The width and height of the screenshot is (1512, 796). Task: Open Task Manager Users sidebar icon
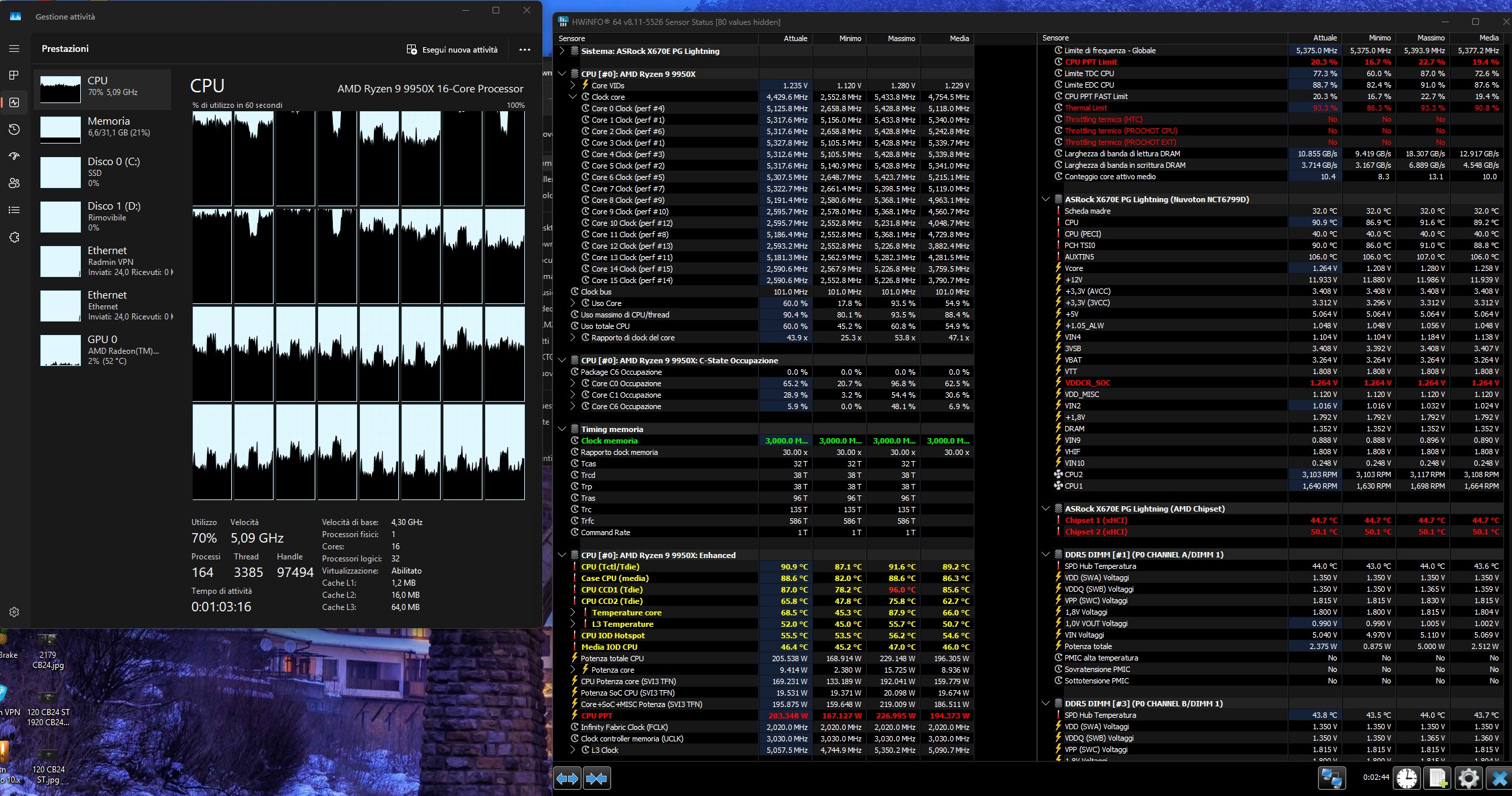pos(14,183)
